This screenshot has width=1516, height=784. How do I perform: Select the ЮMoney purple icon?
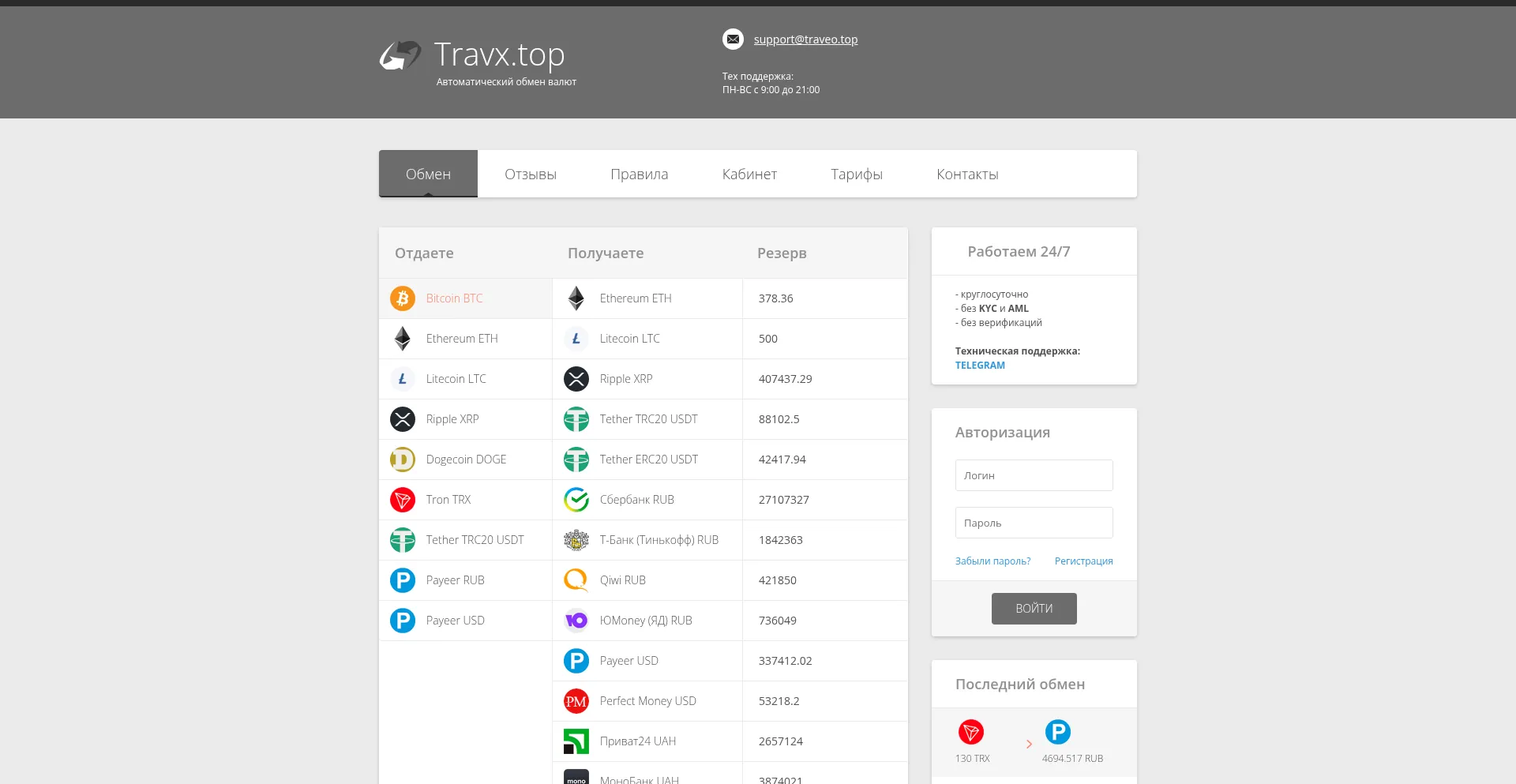coord(576,621)
